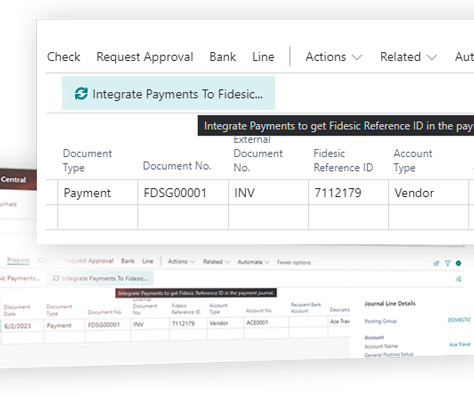This screenshot has height=396, width=474.
Task: Click the INV cell in the enlarged panel
Action: (268, 193)
